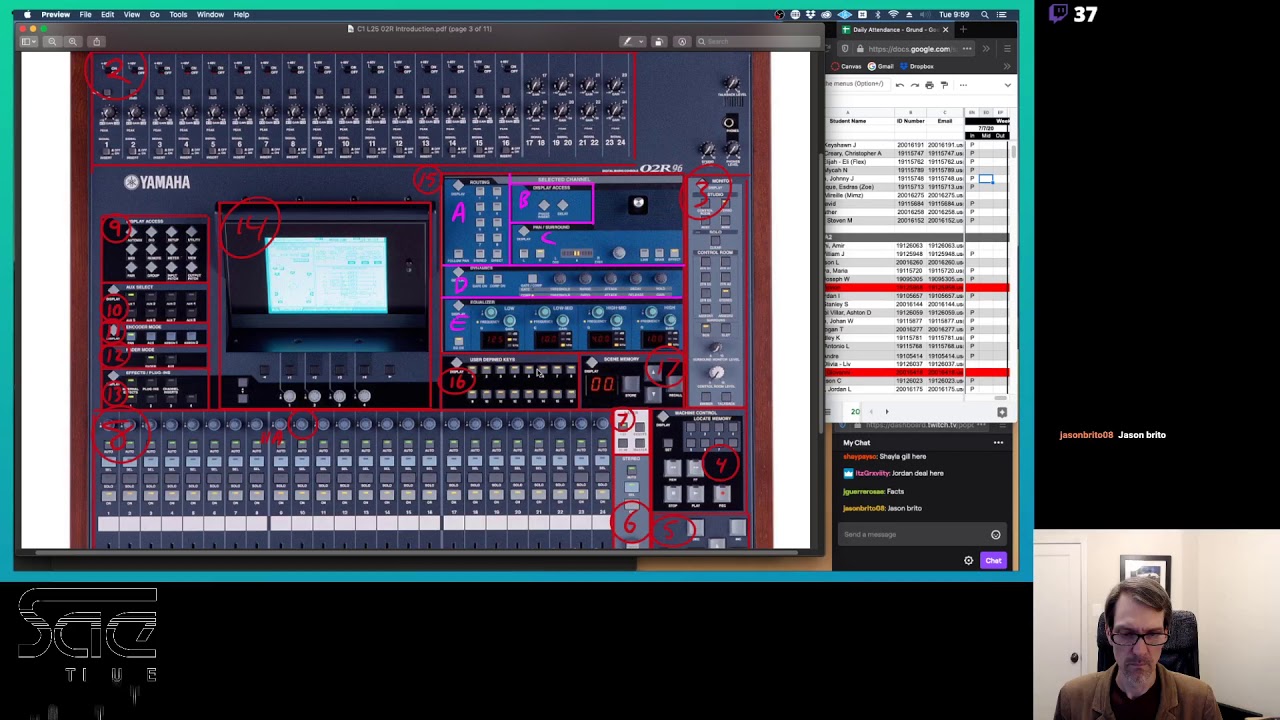The width and height of the screenshot is (1280, 720).
Task: Show the Markup toolbar
Action: pyautogui.click(x=682, y=42)
